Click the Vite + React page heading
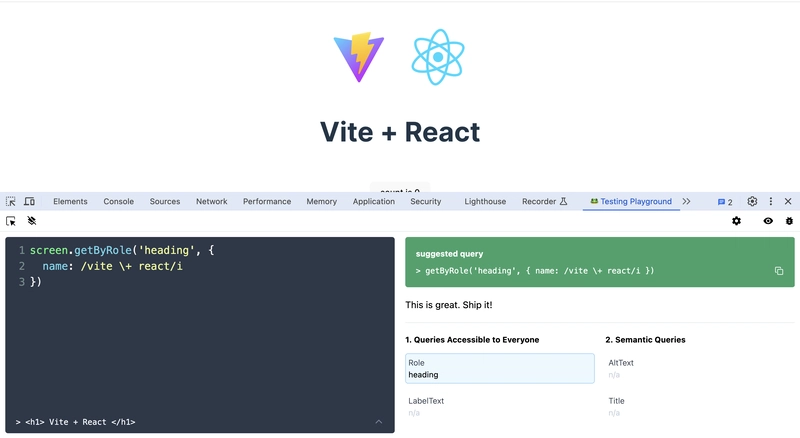The width and height of the screenshot is (800, 438). click(x=400, y=132)
